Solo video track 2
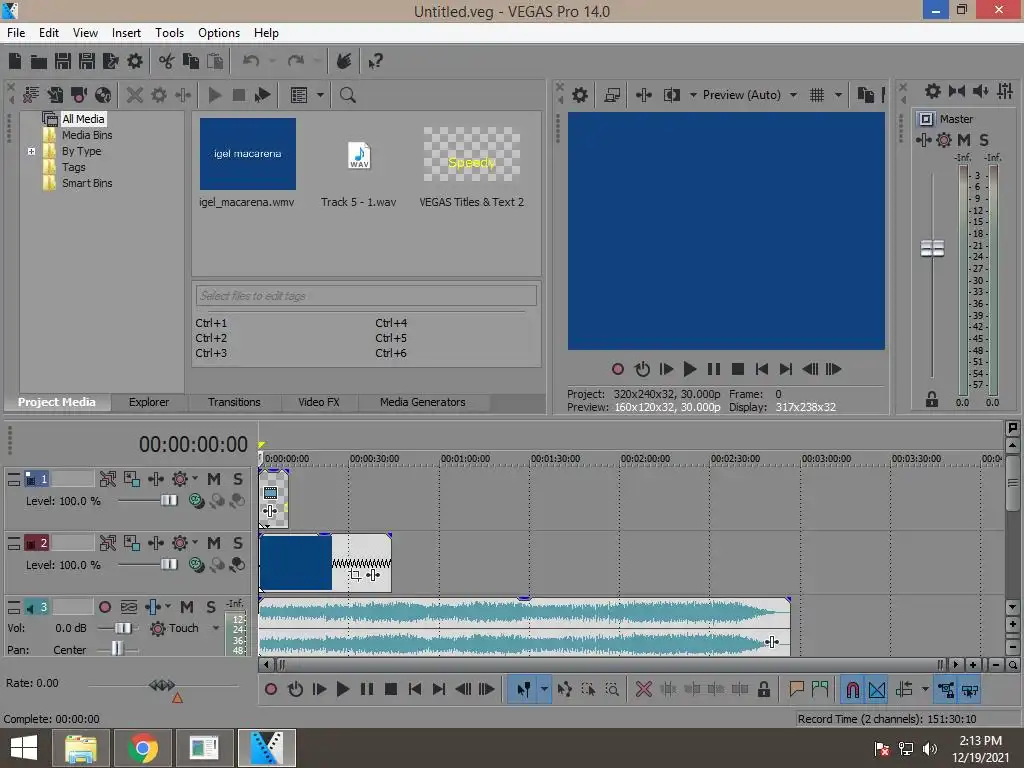 (x=238, y=543)
